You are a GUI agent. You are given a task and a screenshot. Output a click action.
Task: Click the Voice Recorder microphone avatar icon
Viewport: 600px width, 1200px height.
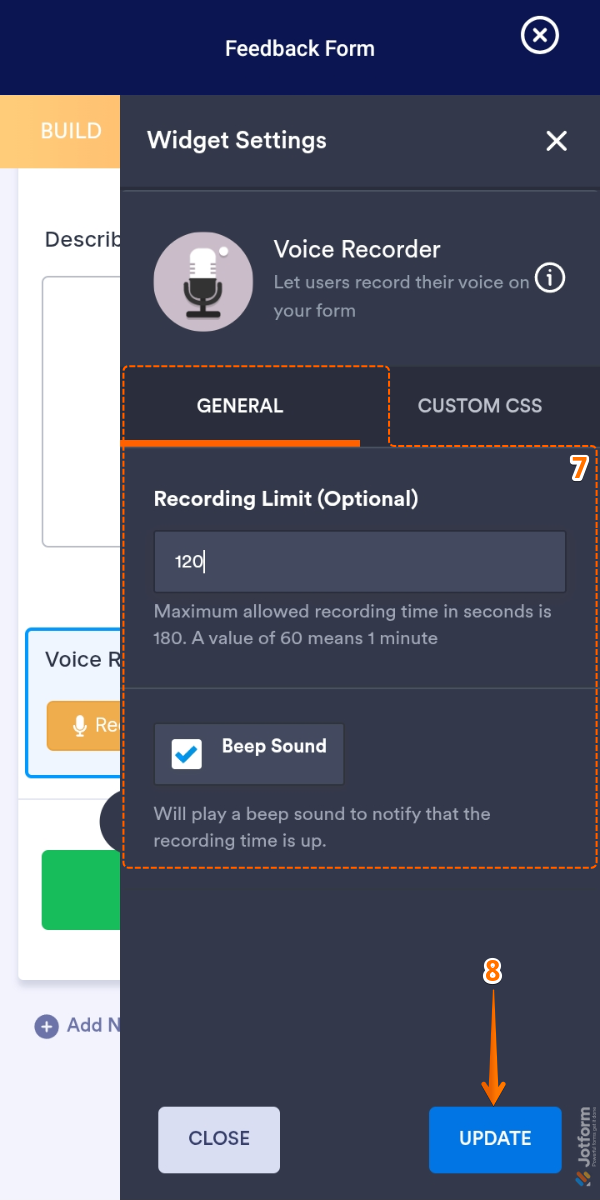click(203, 281)
